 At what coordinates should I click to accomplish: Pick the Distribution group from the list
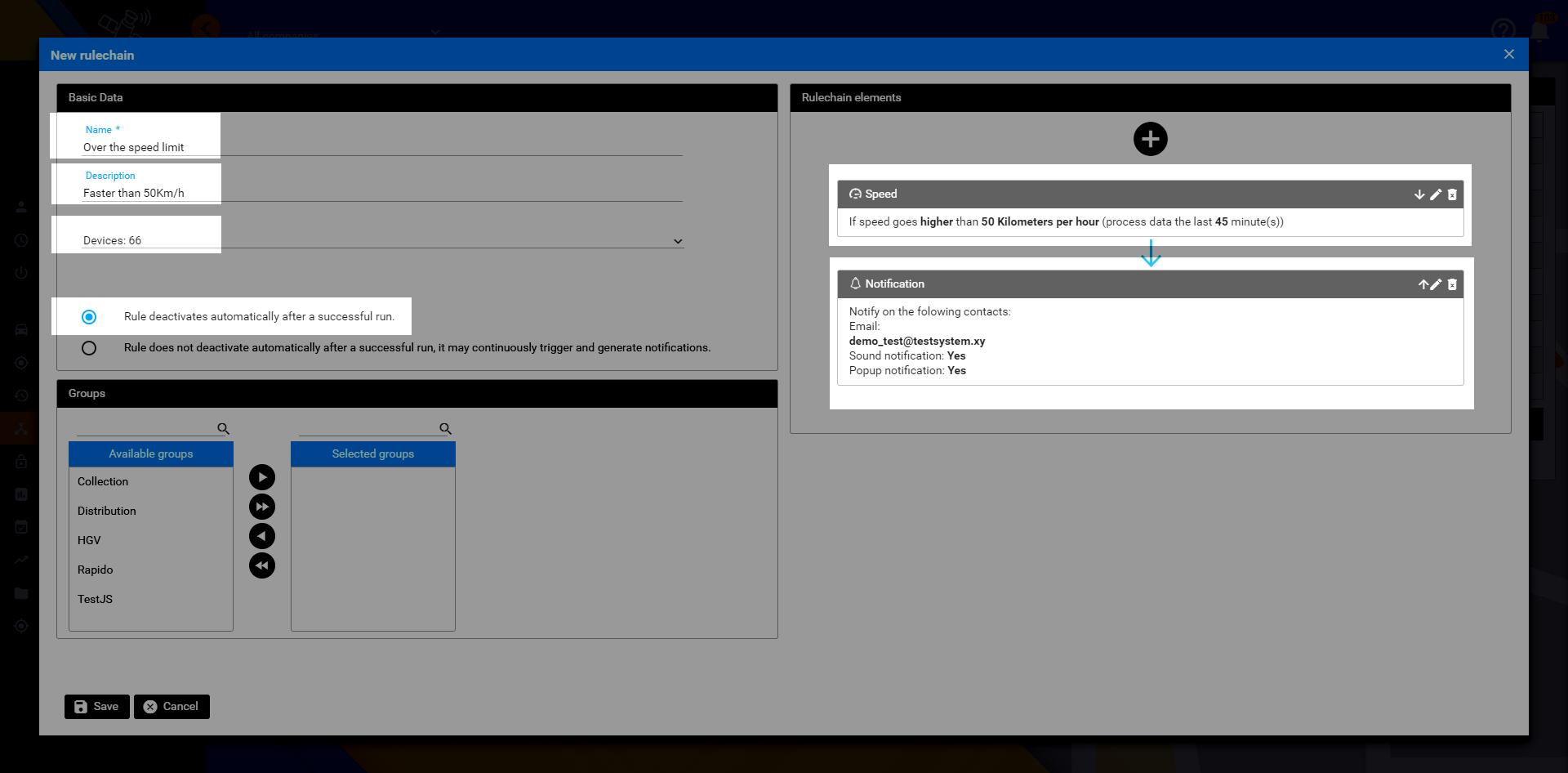click(107, 511)
